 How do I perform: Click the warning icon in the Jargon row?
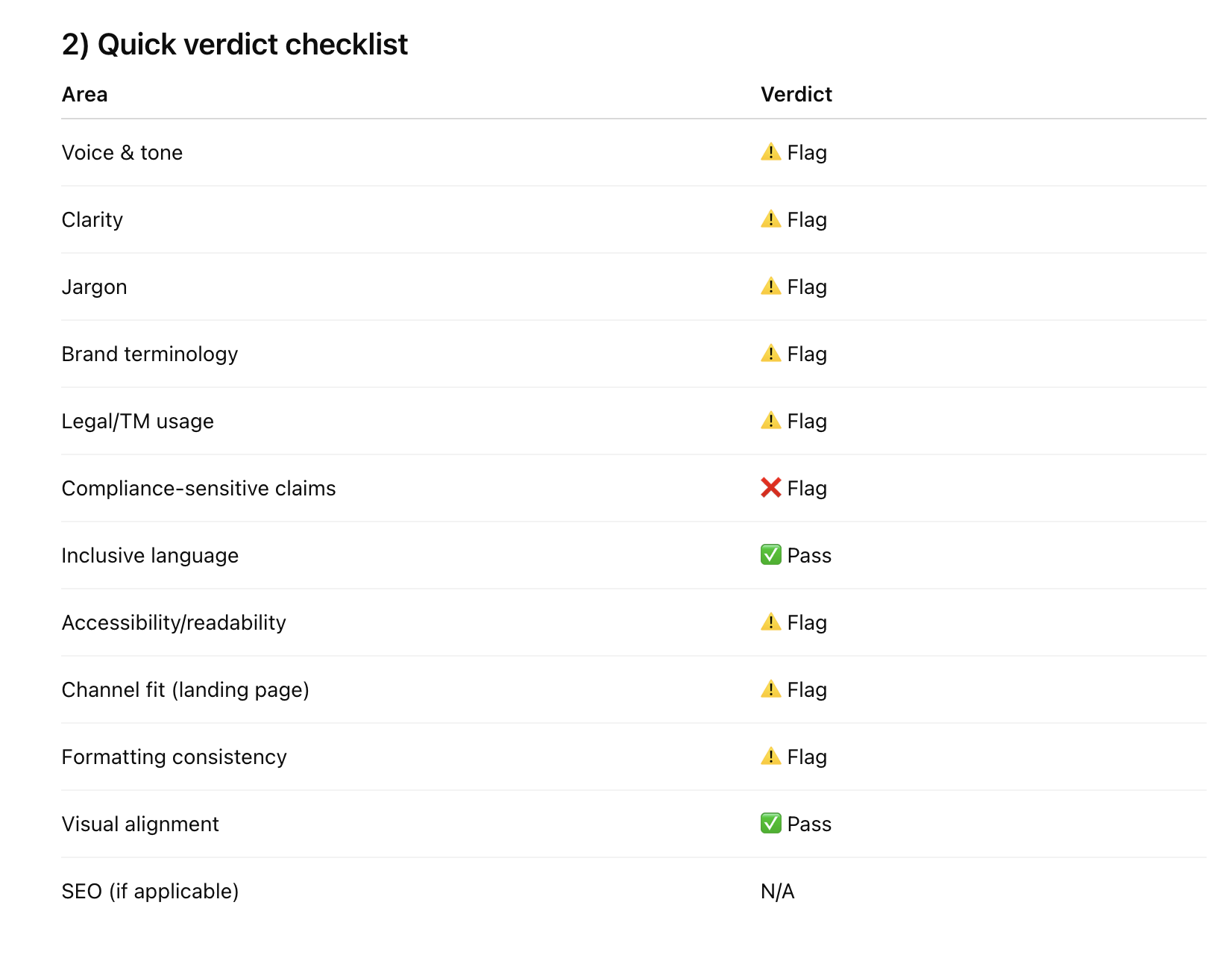pos(770,287)
